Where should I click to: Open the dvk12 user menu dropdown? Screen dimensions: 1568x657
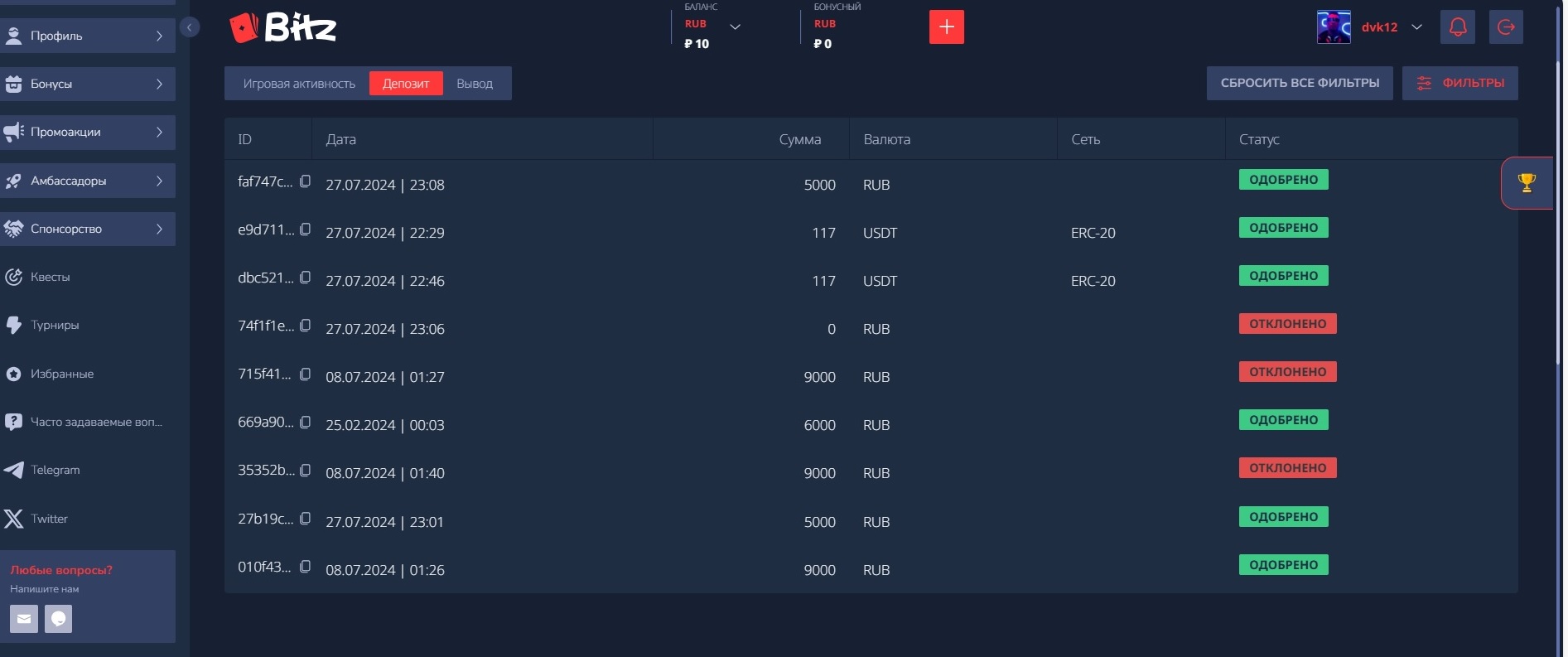point(1416,27)
